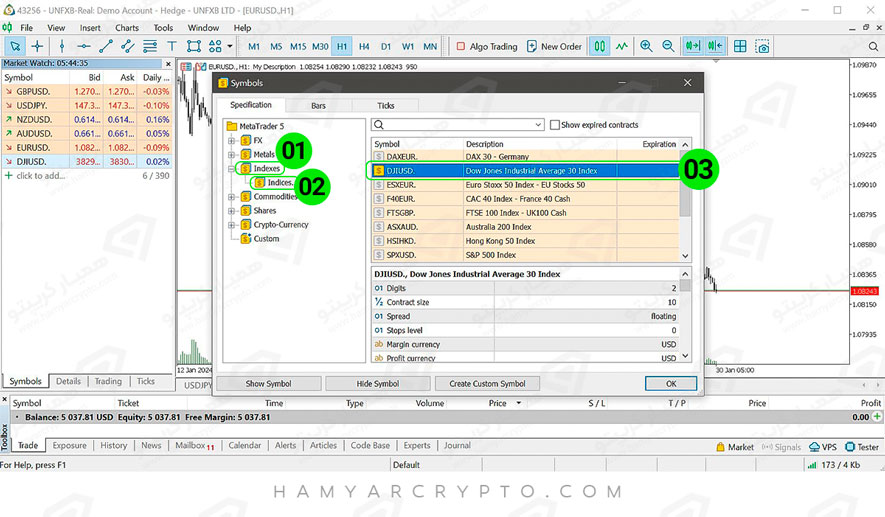The height and width of the screenshot is (517, 885).
Task: Switch to line chart icon
Action: pyautogui.click(x=622, y=46)
